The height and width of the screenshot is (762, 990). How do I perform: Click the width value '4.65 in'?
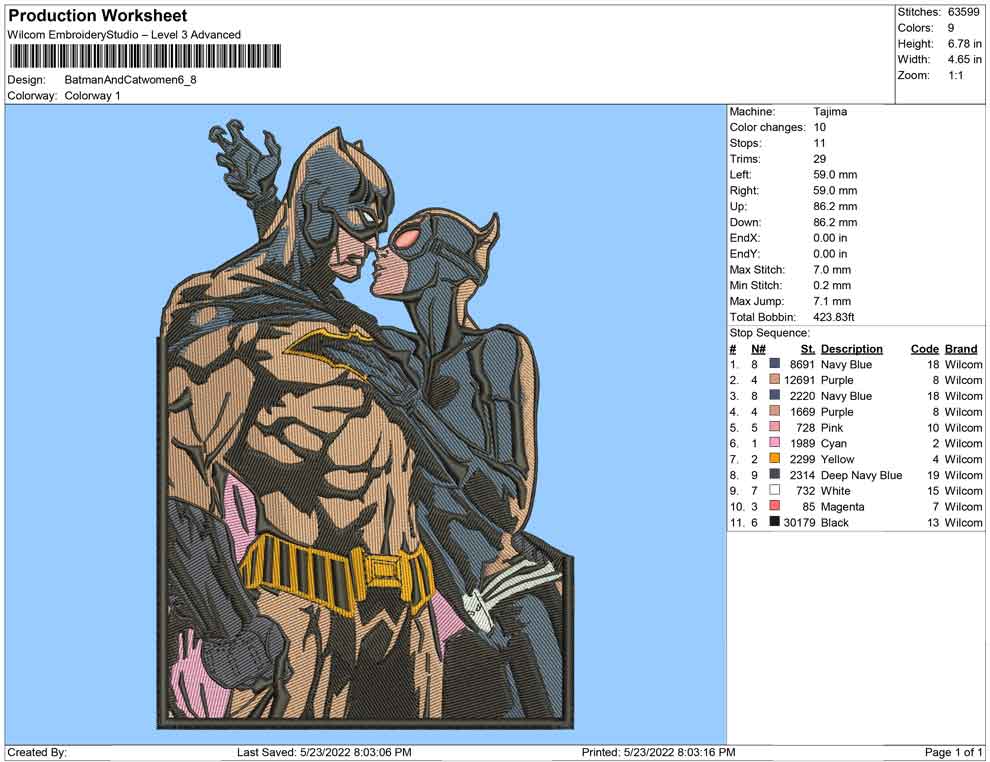pos(965,59)
